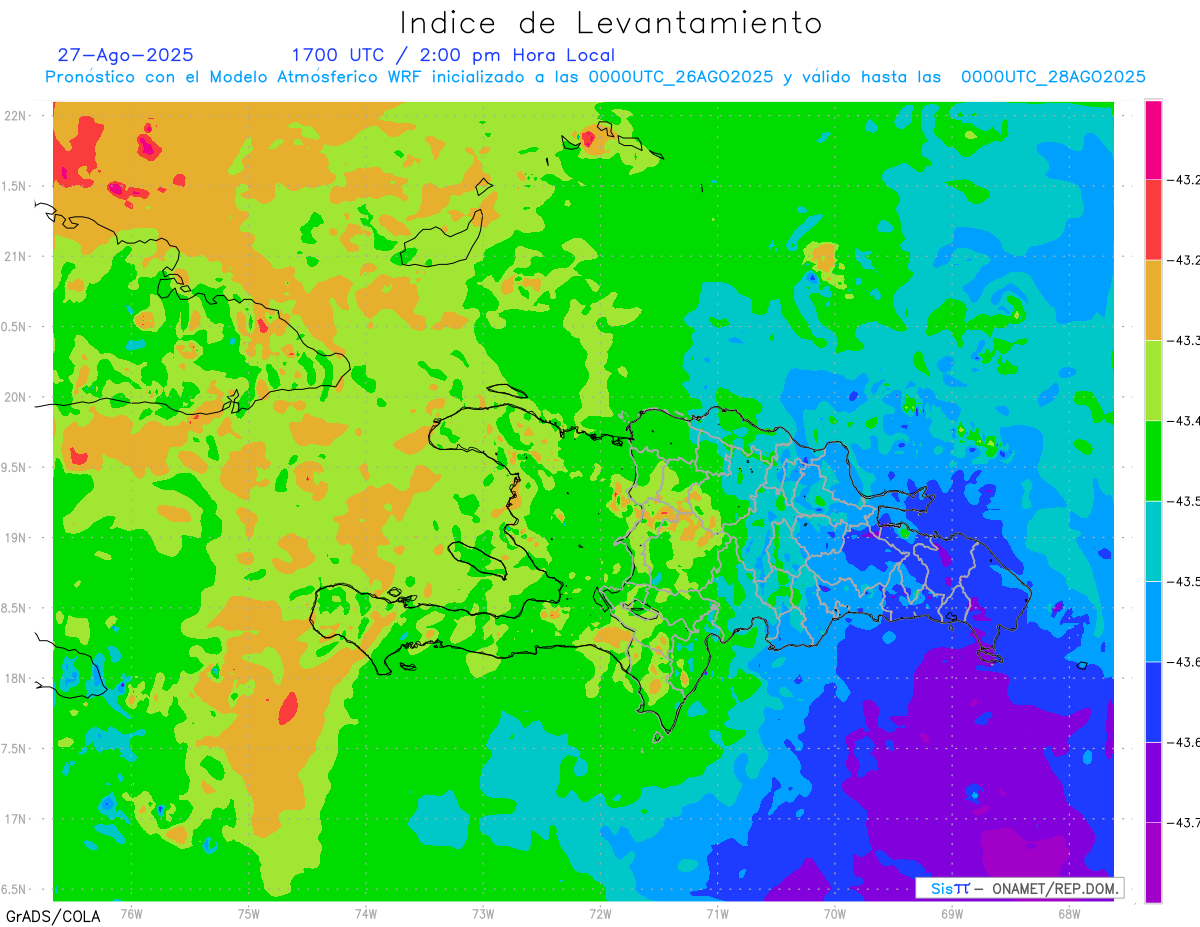The height and width of the screenshot is (927, 1200).
Task: Click the "73W" longitude label
Action: point(483,913)
